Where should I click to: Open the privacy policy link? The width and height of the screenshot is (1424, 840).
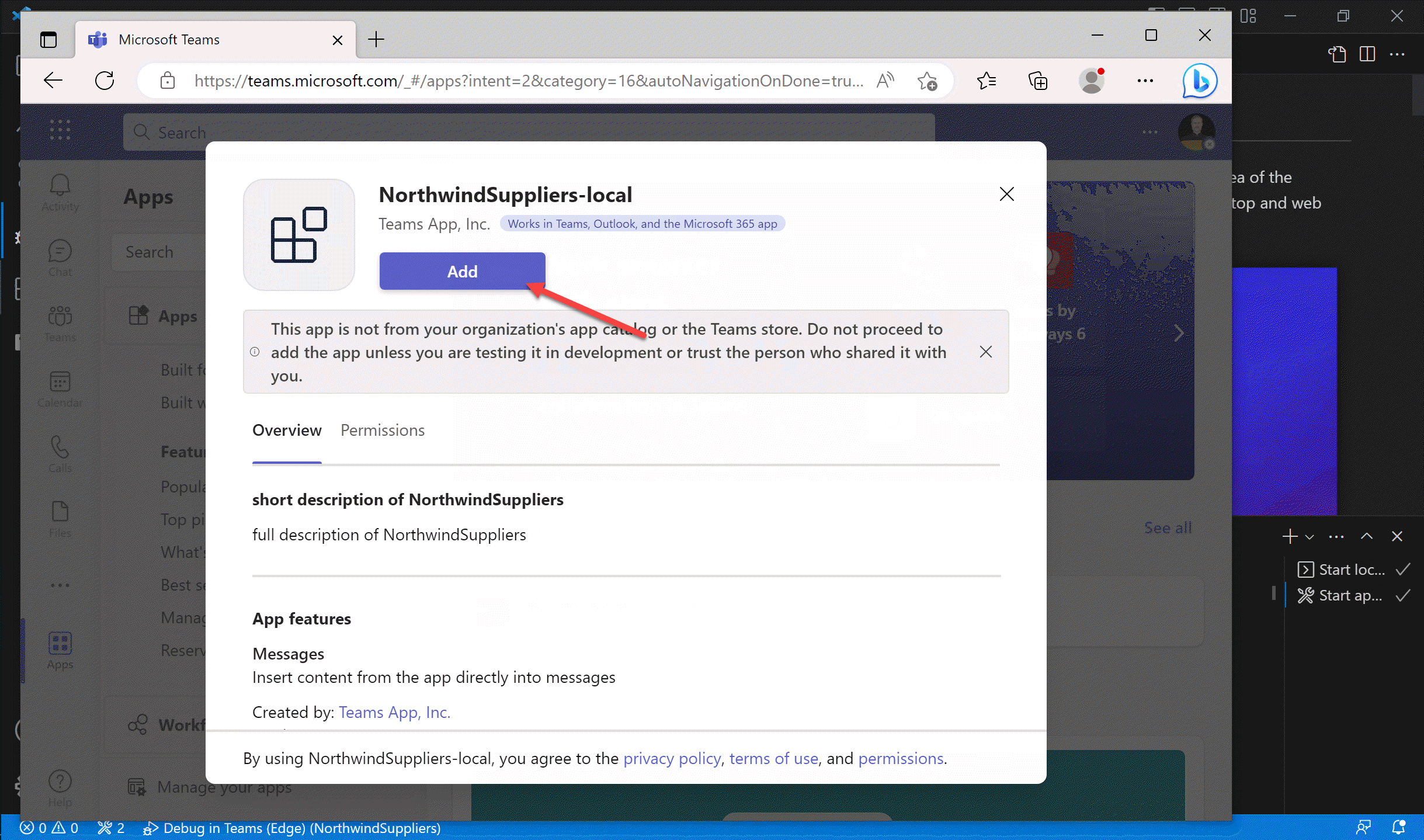coord(672,758)
